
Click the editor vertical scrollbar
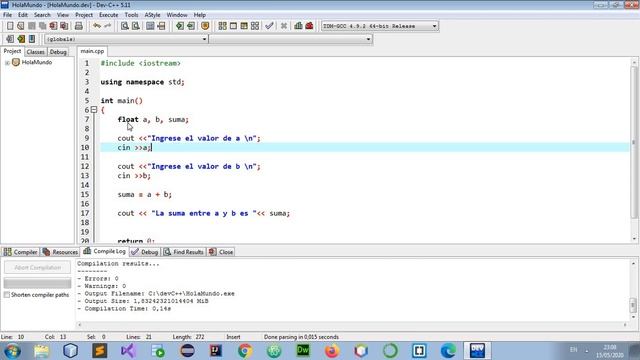[x=634, y=150]
